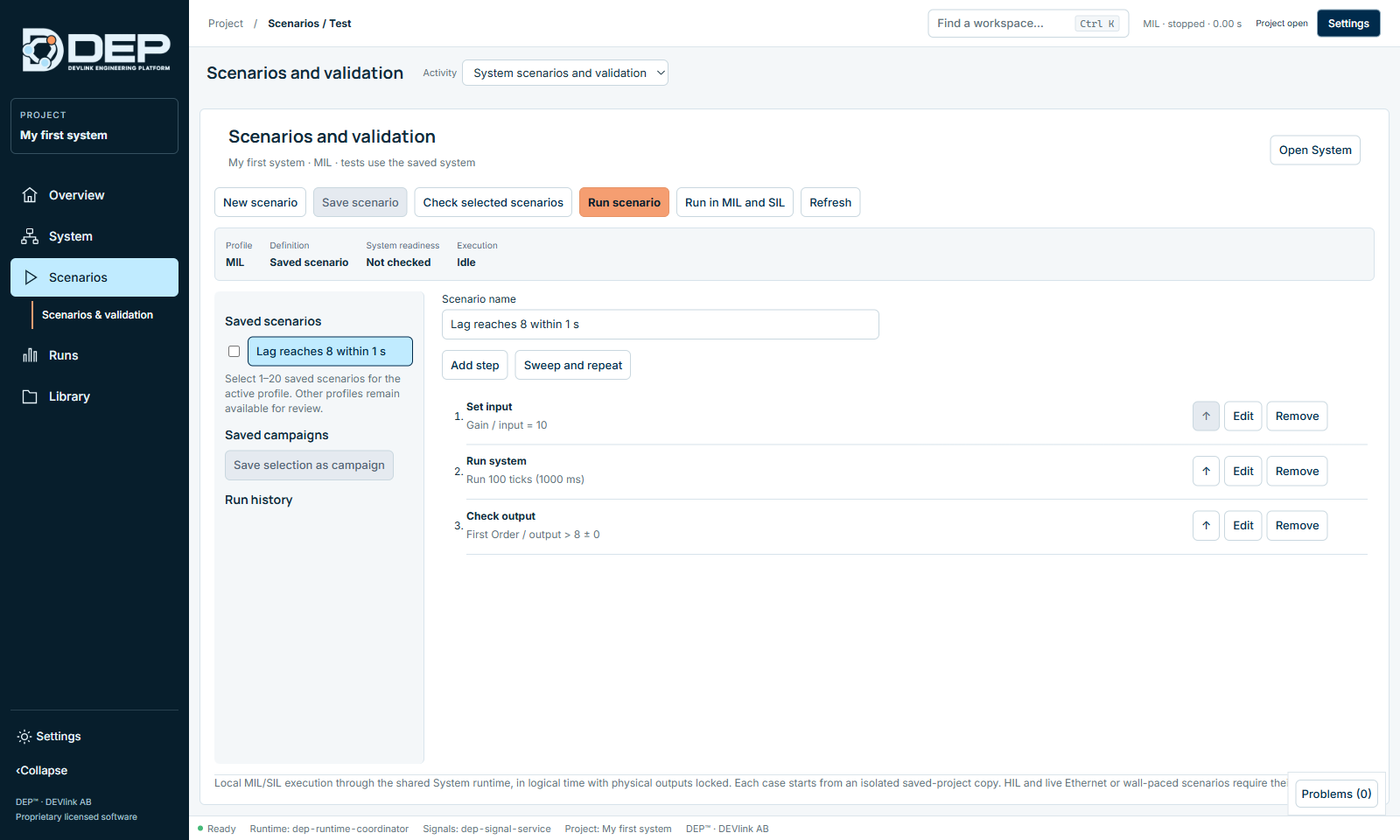Click the Library folder icon

[30, 396]
